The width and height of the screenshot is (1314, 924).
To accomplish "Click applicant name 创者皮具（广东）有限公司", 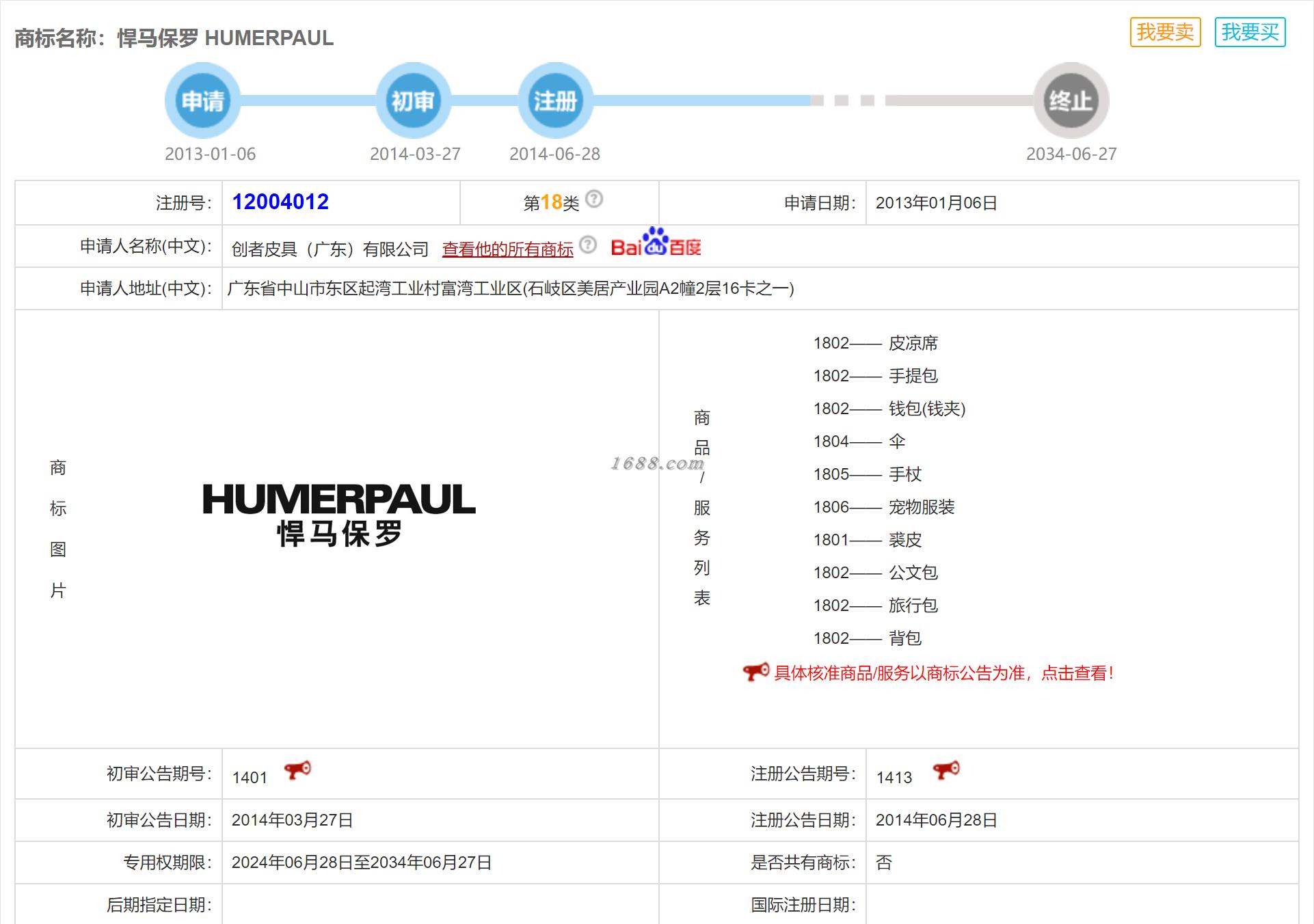I will [x=330, y=249].
